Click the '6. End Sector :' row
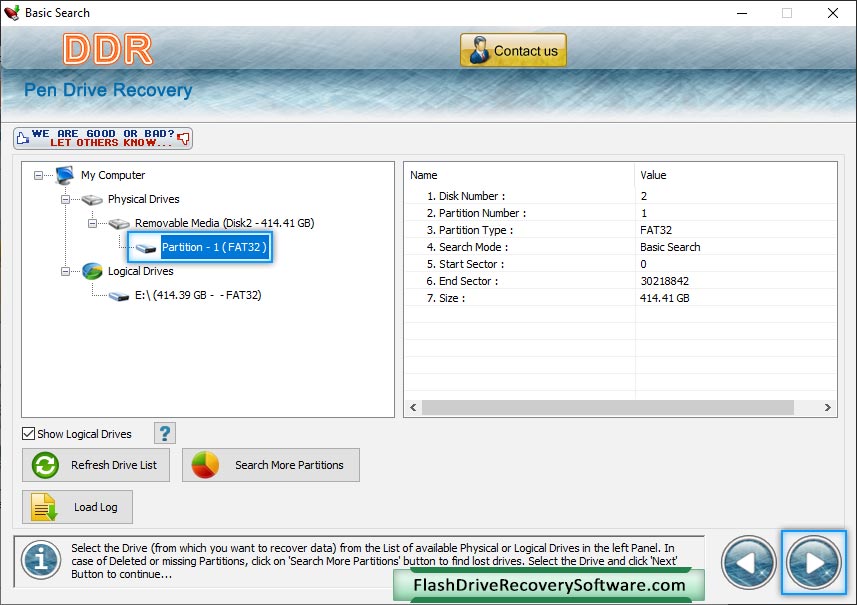Image resolution: width=857 pixels, height=605 pixels. [621, 280]
